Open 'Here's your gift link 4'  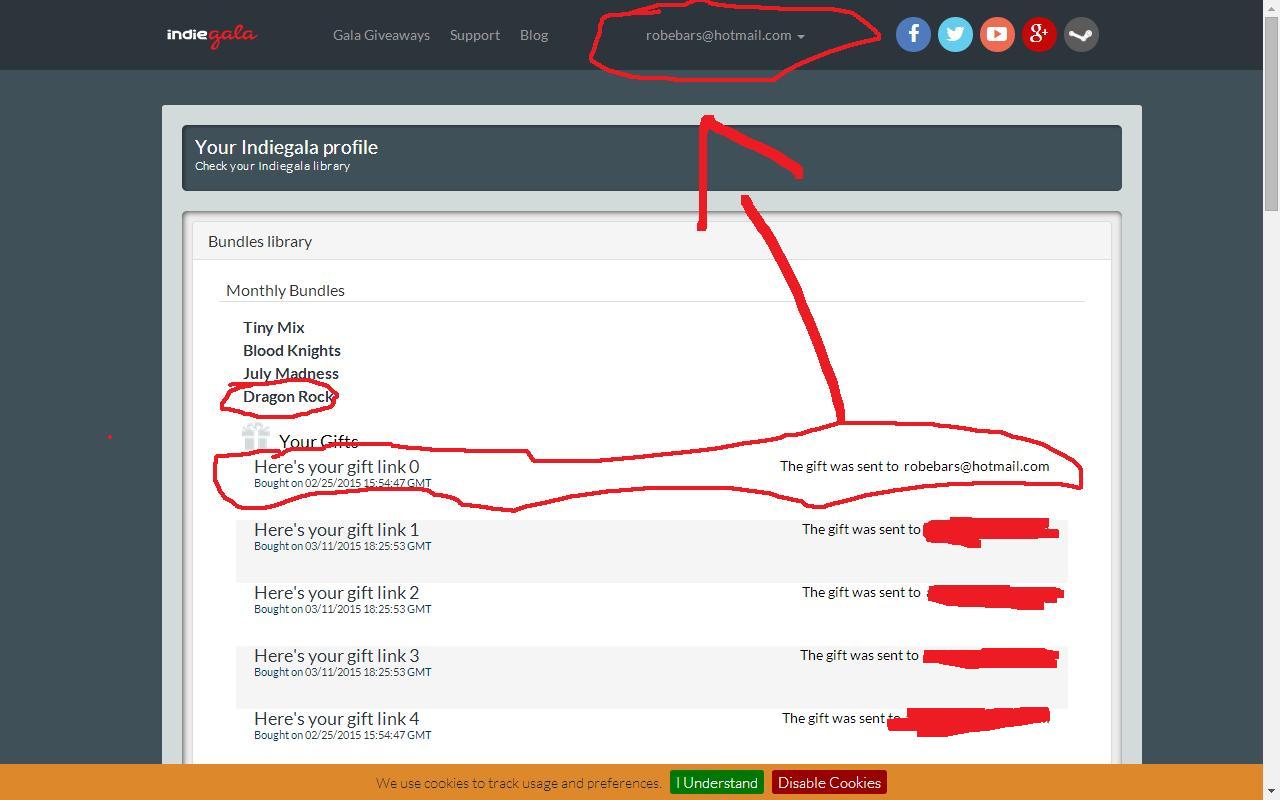337,718
